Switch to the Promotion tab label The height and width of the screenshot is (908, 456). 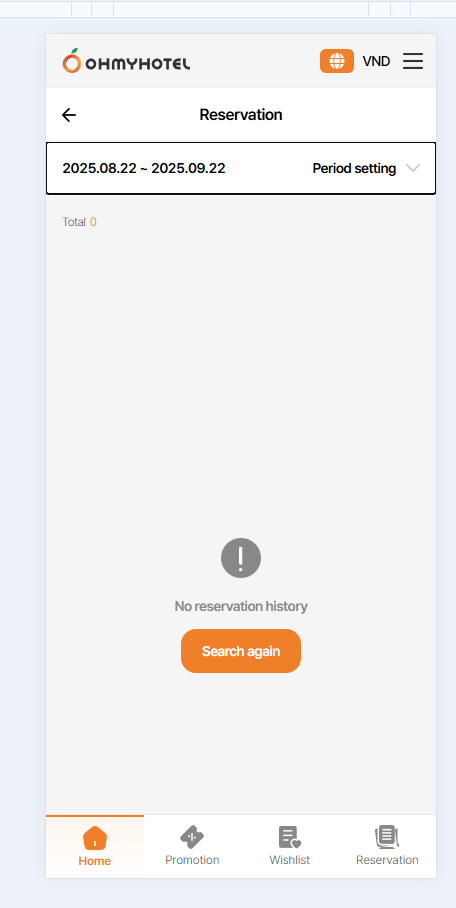(192, 860)
